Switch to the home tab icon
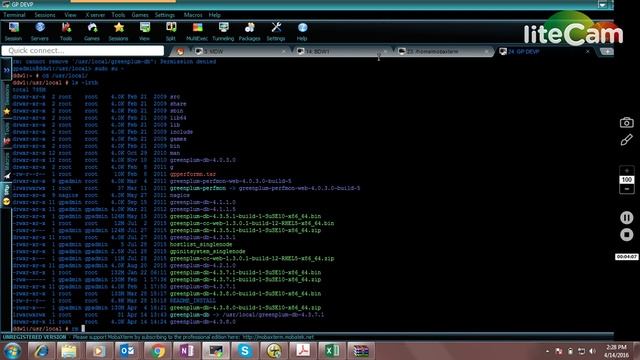Viewport: 640px width, 360px height. pyautogui.click(x=180, y=51)
